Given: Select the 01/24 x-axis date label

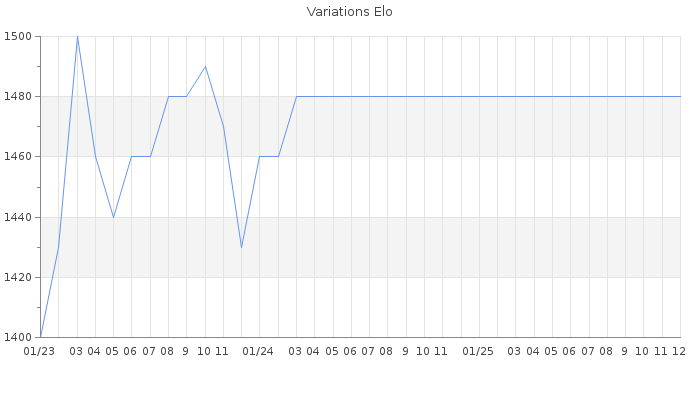Looking at the screenshot, I should pos(259,351).
